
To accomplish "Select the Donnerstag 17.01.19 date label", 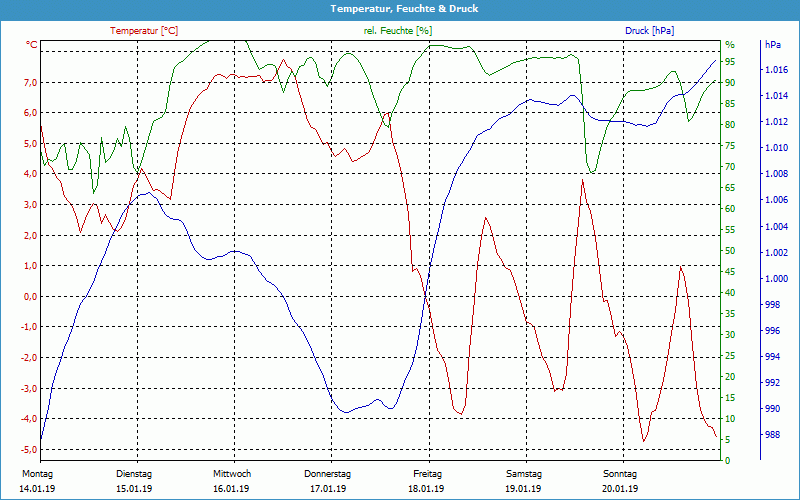I will pyautogui.click(x=328, y=481).
